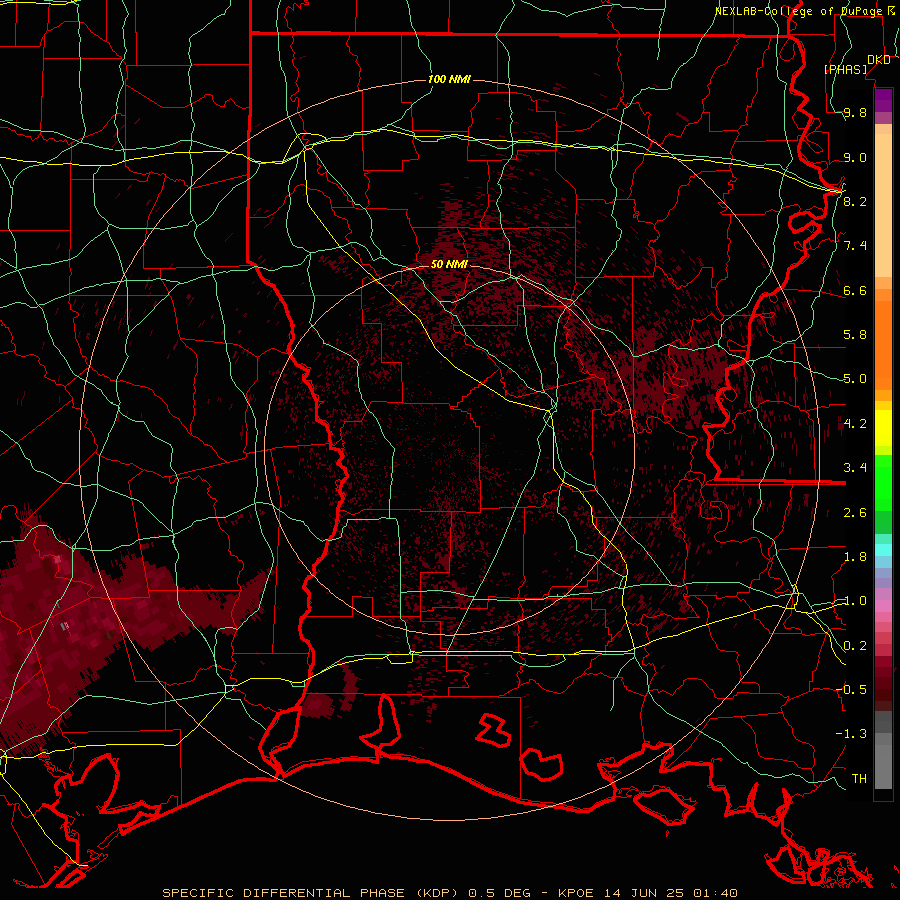Click the KPOE station identifier in caption
This screenshot has height=900, width=900.
pos(577,893)
